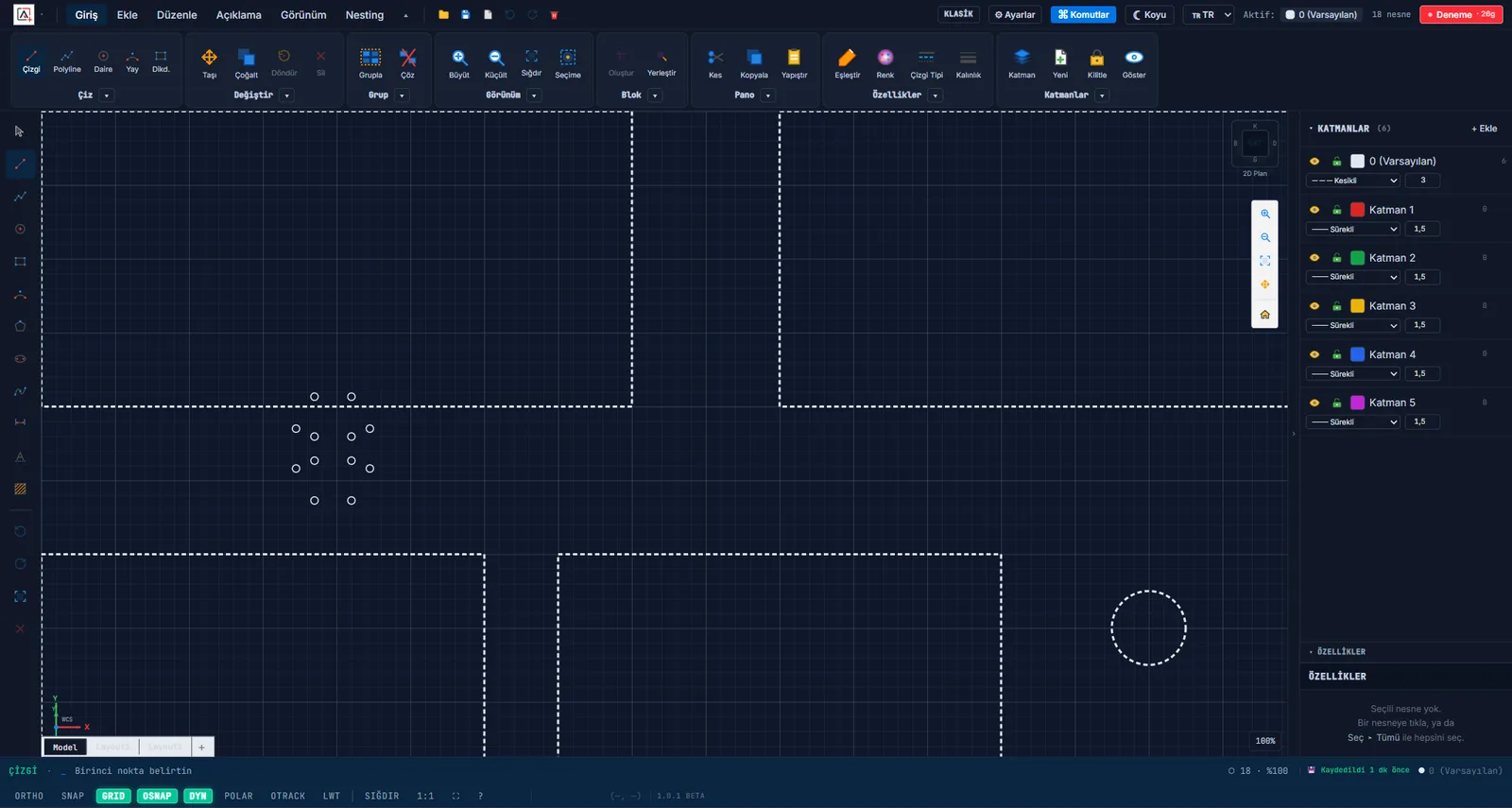The image size is (1512, 808).
Task: Click the red color swatch of Katman 1
Action: pyautogui.click(x=1357, y=210)
